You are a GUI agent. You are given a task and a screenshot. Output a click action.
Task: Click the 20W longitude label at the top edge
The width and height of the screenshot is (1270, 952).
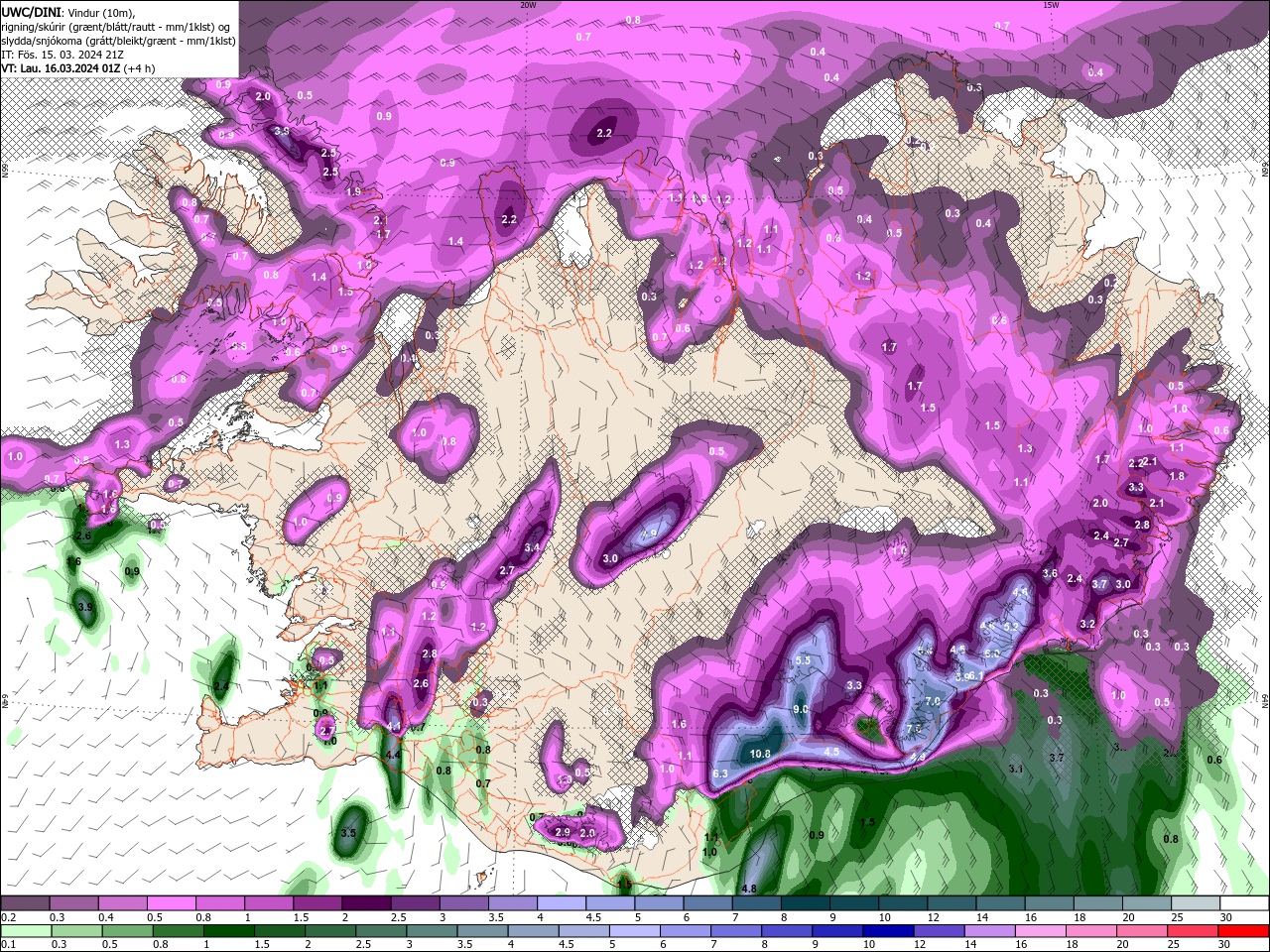(x=528, y=5)
